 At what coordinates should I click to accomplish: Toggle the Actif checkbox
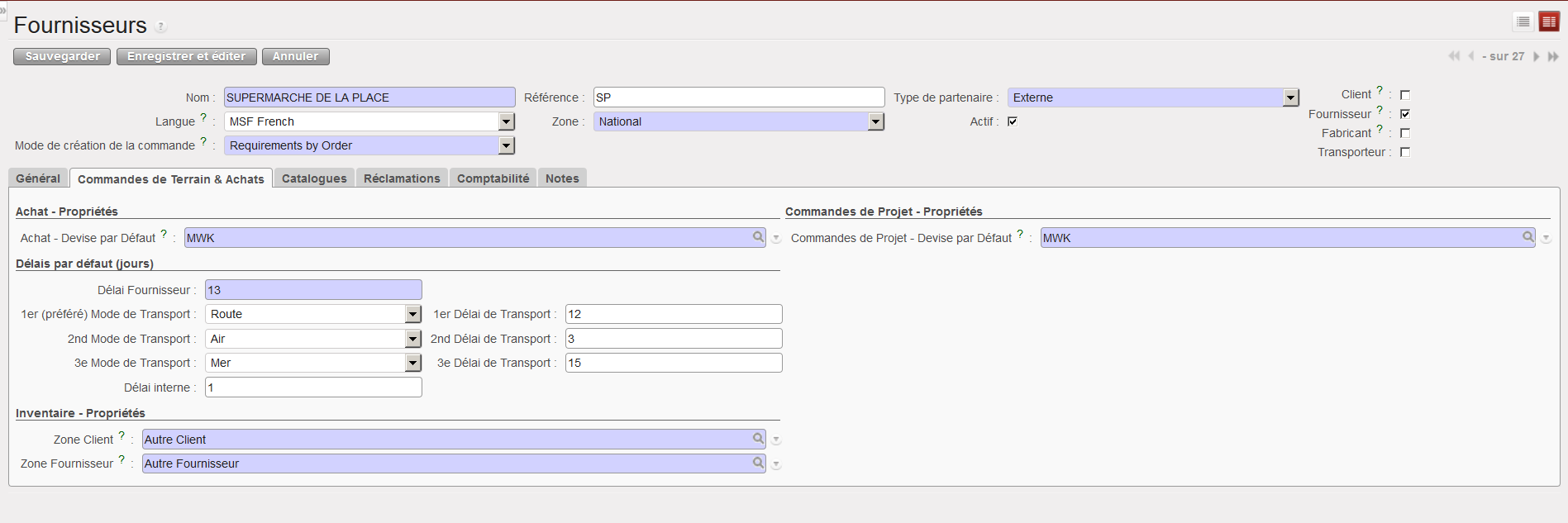1013,121
